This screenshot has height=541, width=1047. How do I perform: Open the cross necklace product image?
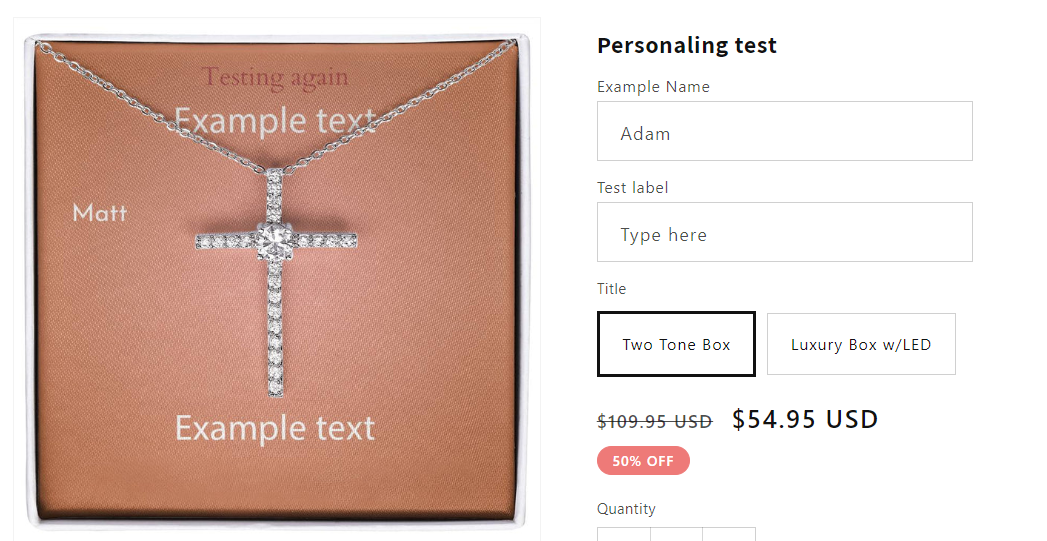(x=276, y=279)
